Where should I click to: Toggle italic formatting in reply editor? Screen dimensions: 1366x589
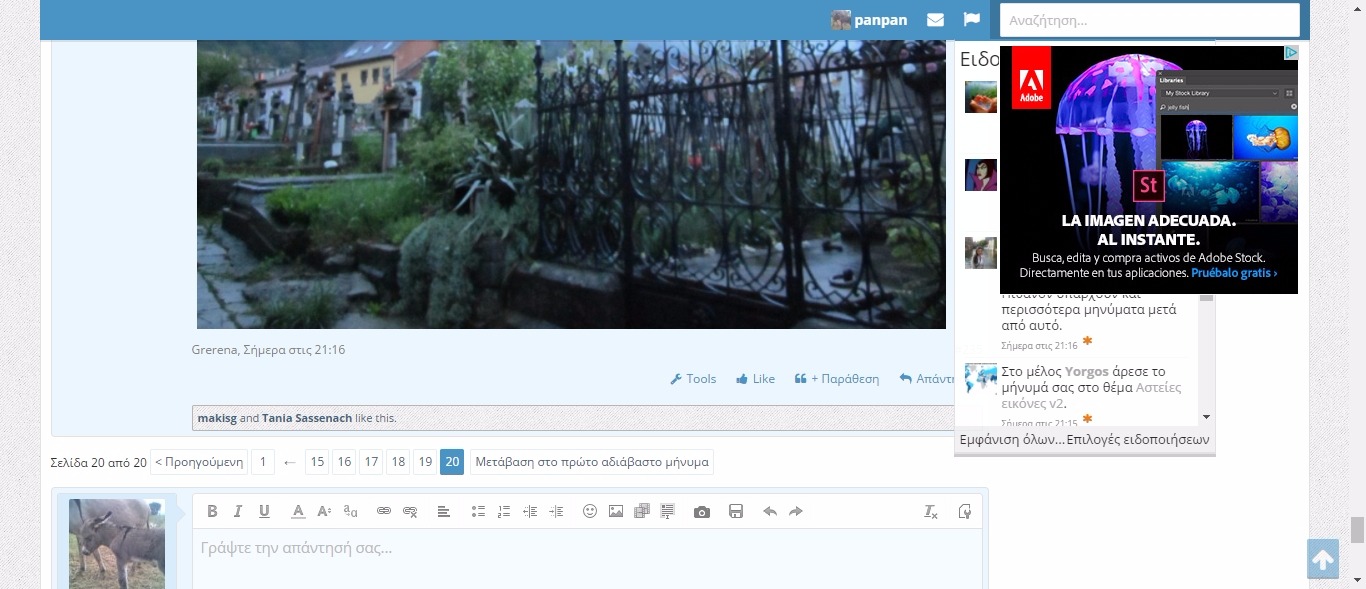238,511
